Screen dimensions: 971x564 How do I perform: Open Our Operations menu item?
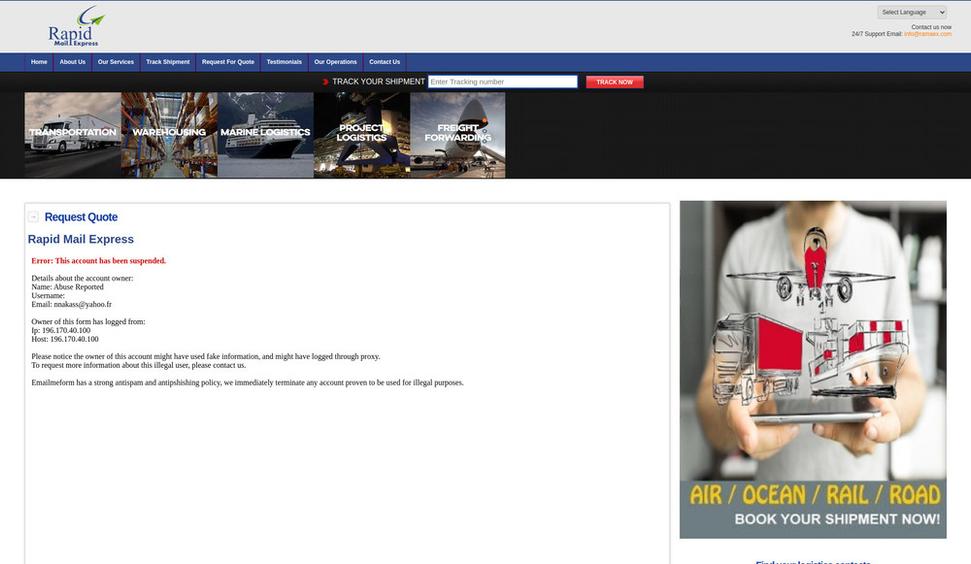point(335,62)
